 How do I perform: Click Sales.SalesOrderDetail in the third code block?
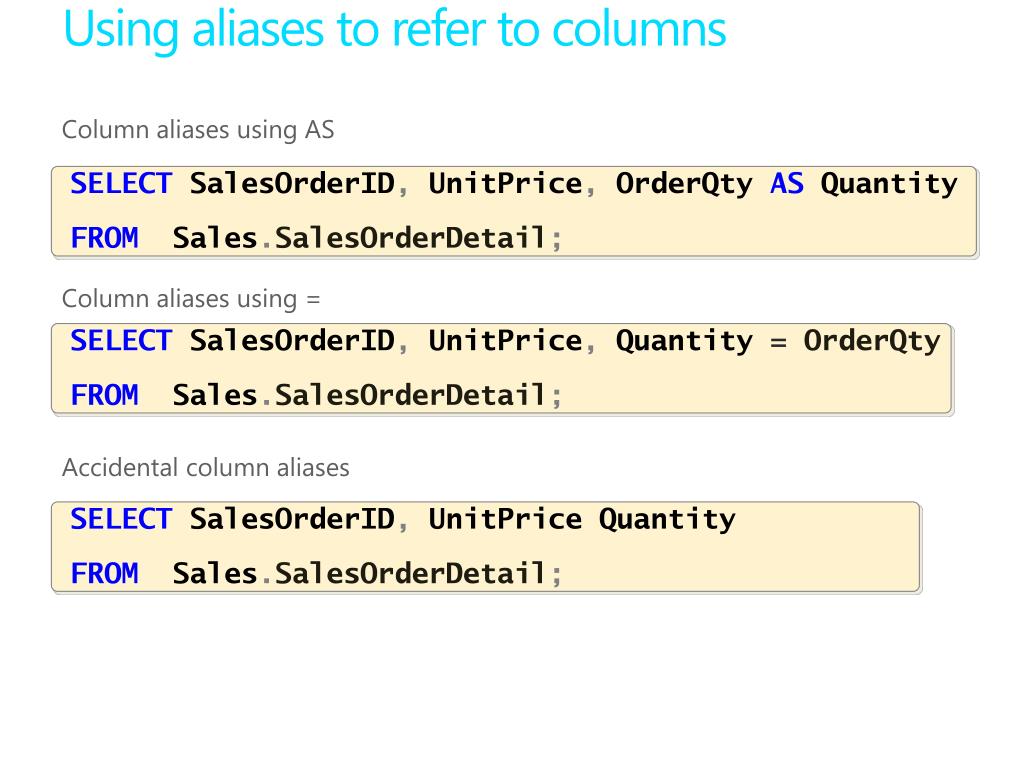point(360,574)
